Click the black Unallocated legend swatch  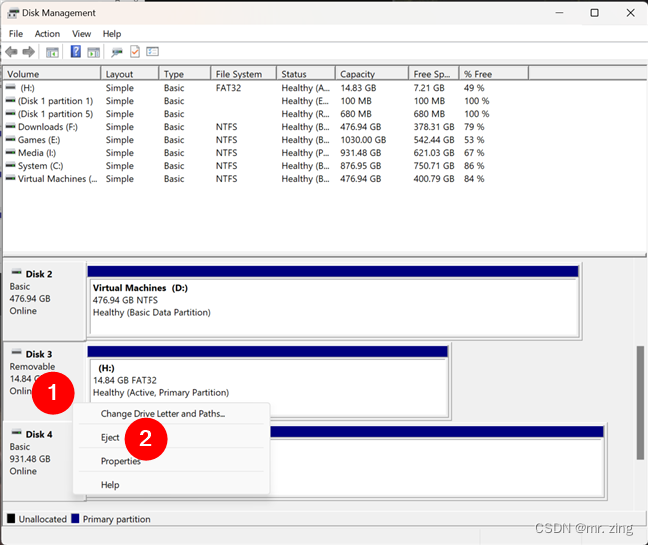(11, 519)
